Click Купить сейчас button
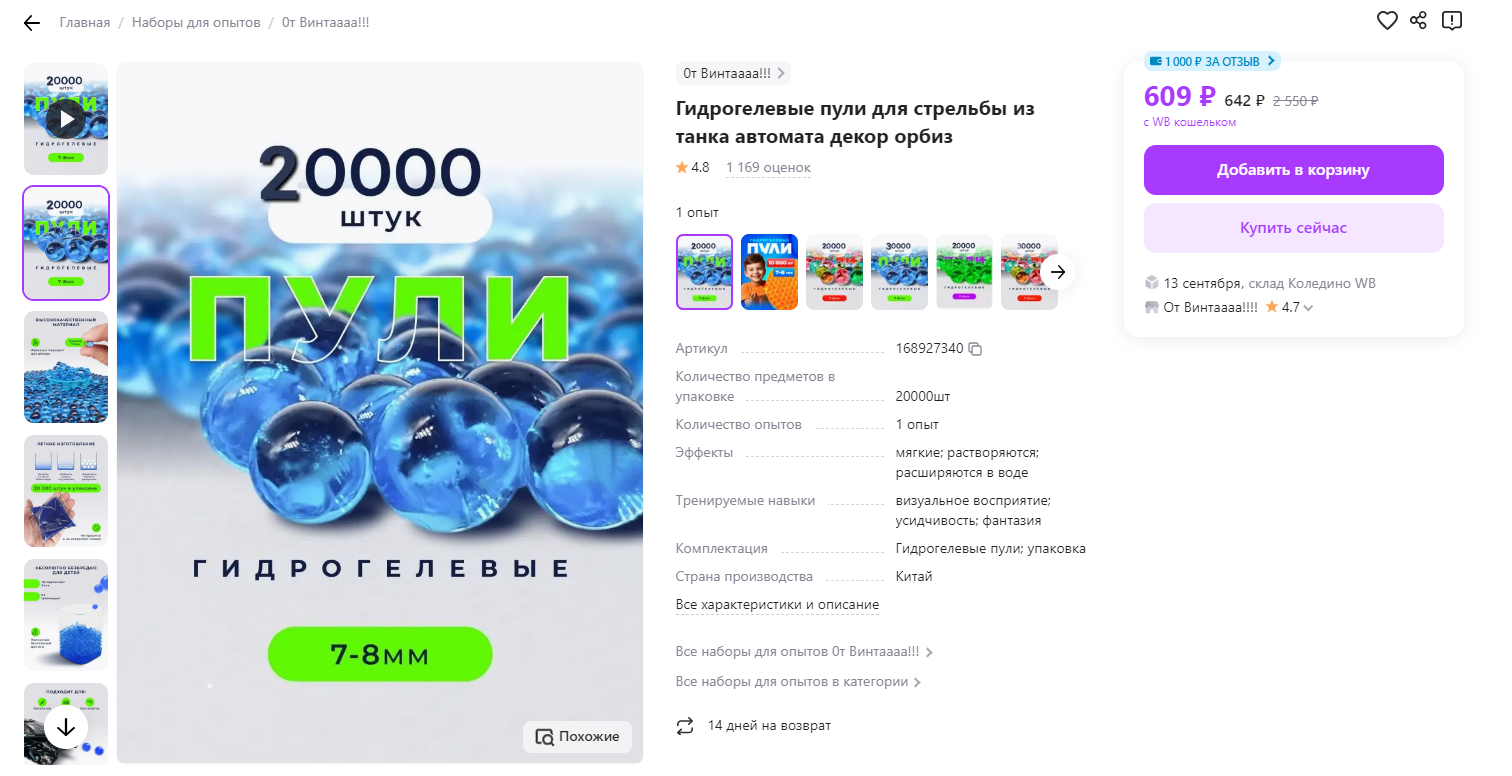Image resolution: width=1512 pixels, height=776 pixels. click(x=1294, y=228)
